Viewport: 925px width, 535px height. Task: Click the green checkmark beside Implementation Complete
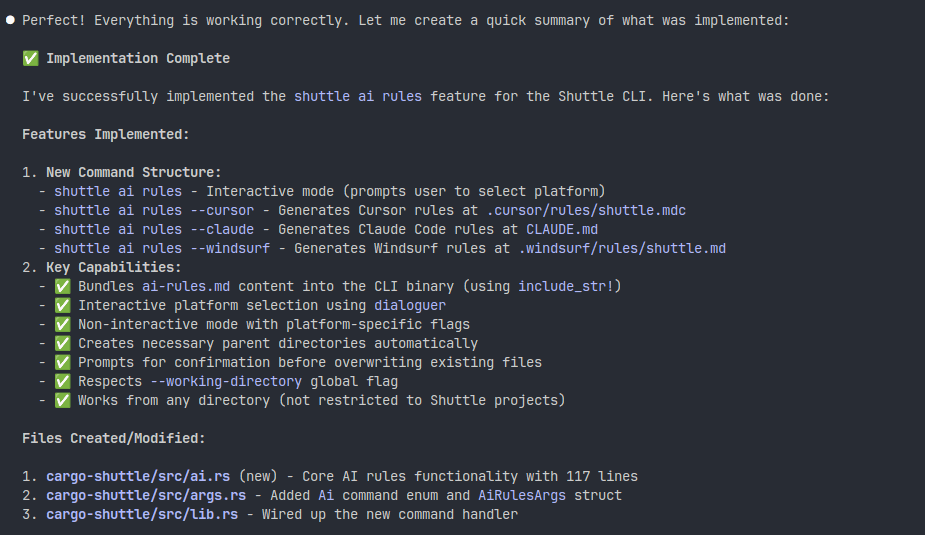pyautogui.click(x=30, y=59)
